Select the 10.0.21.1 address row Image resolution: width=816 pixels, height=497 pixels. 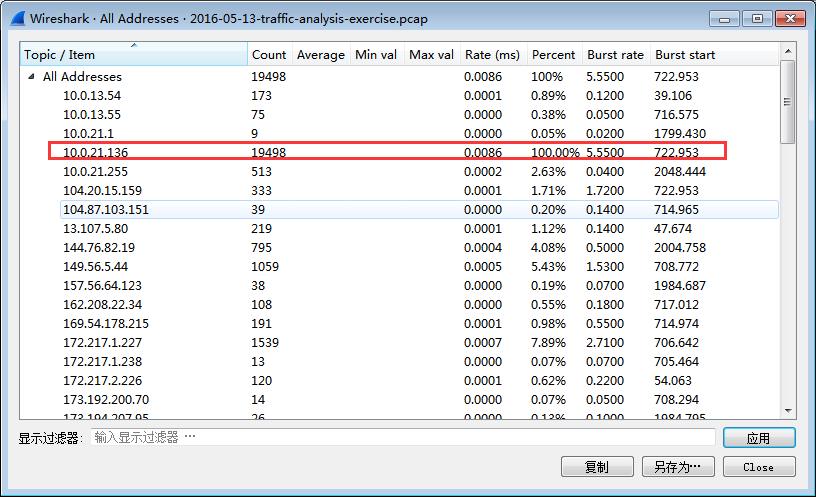pyautogui.click(x=399, y=134)
